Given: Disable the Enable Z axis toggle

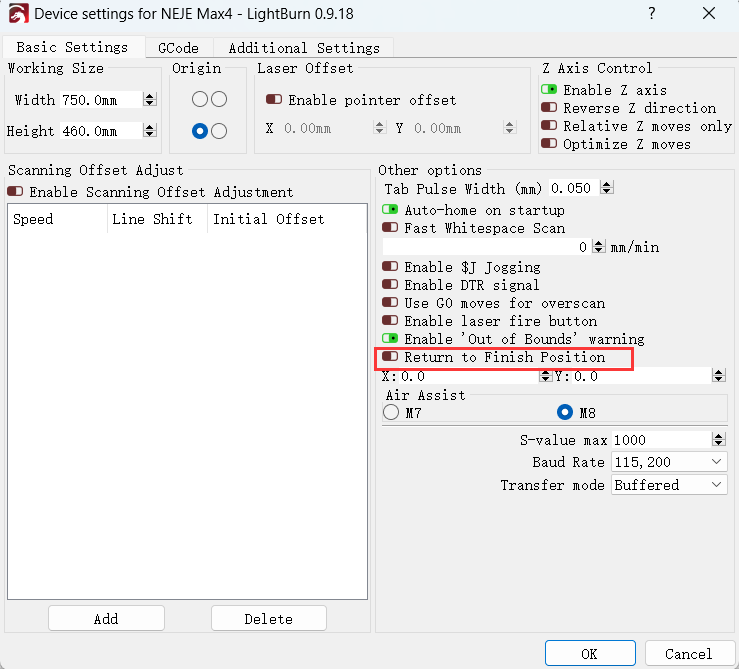Looking at the screenshot, I should point(549,90).
